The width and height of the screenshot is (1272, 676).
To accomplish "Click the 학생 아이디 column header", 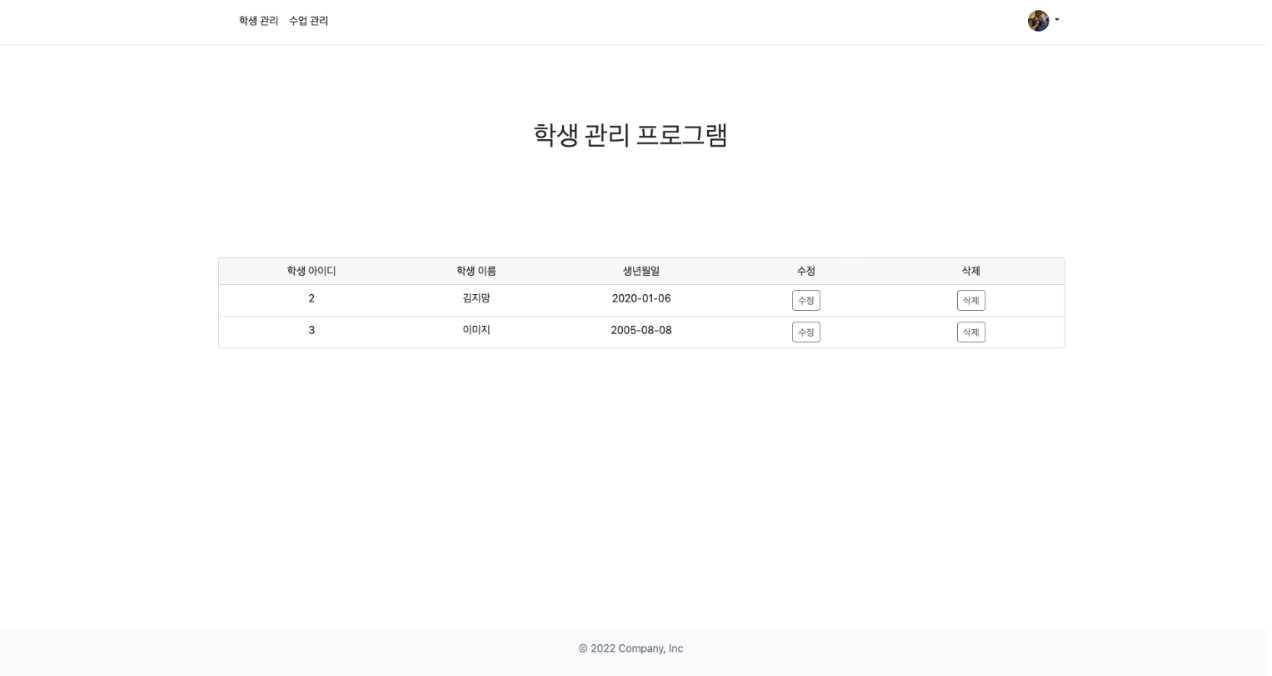I will click(311, 271).
